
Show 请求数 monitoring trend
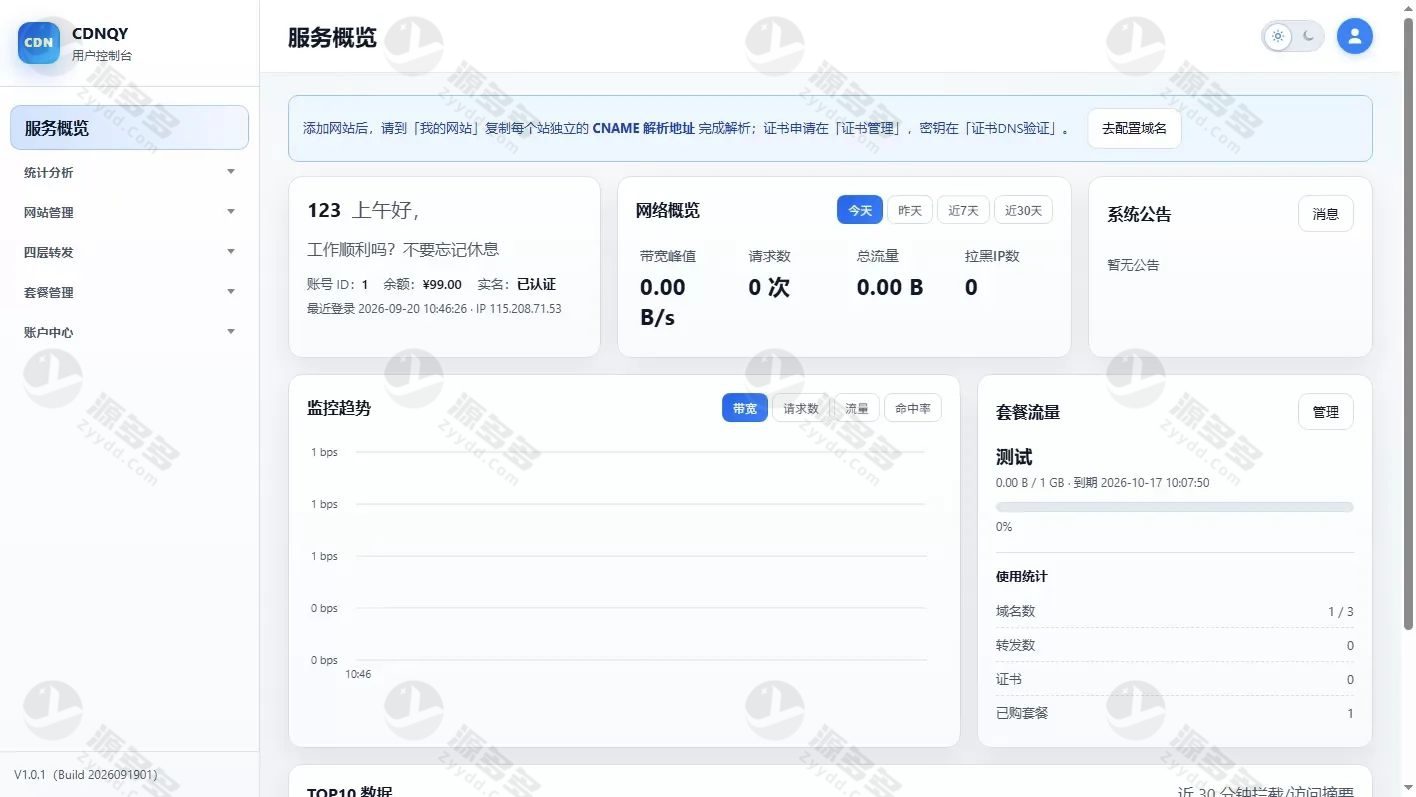click(x=801, y=408)
